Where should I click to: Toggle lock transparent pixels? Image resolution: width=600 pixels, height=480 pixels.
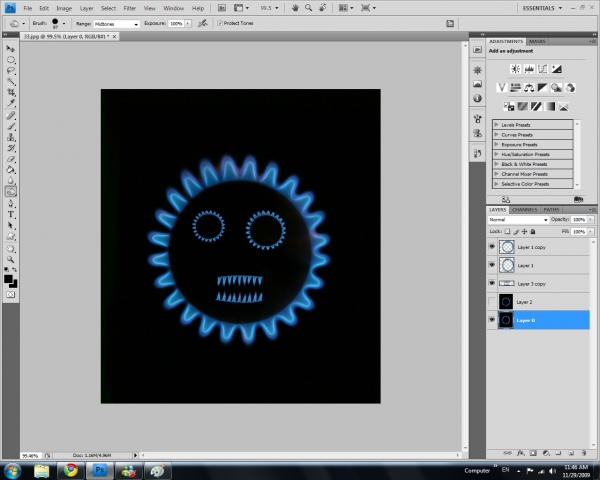click(x=507, y=231)
